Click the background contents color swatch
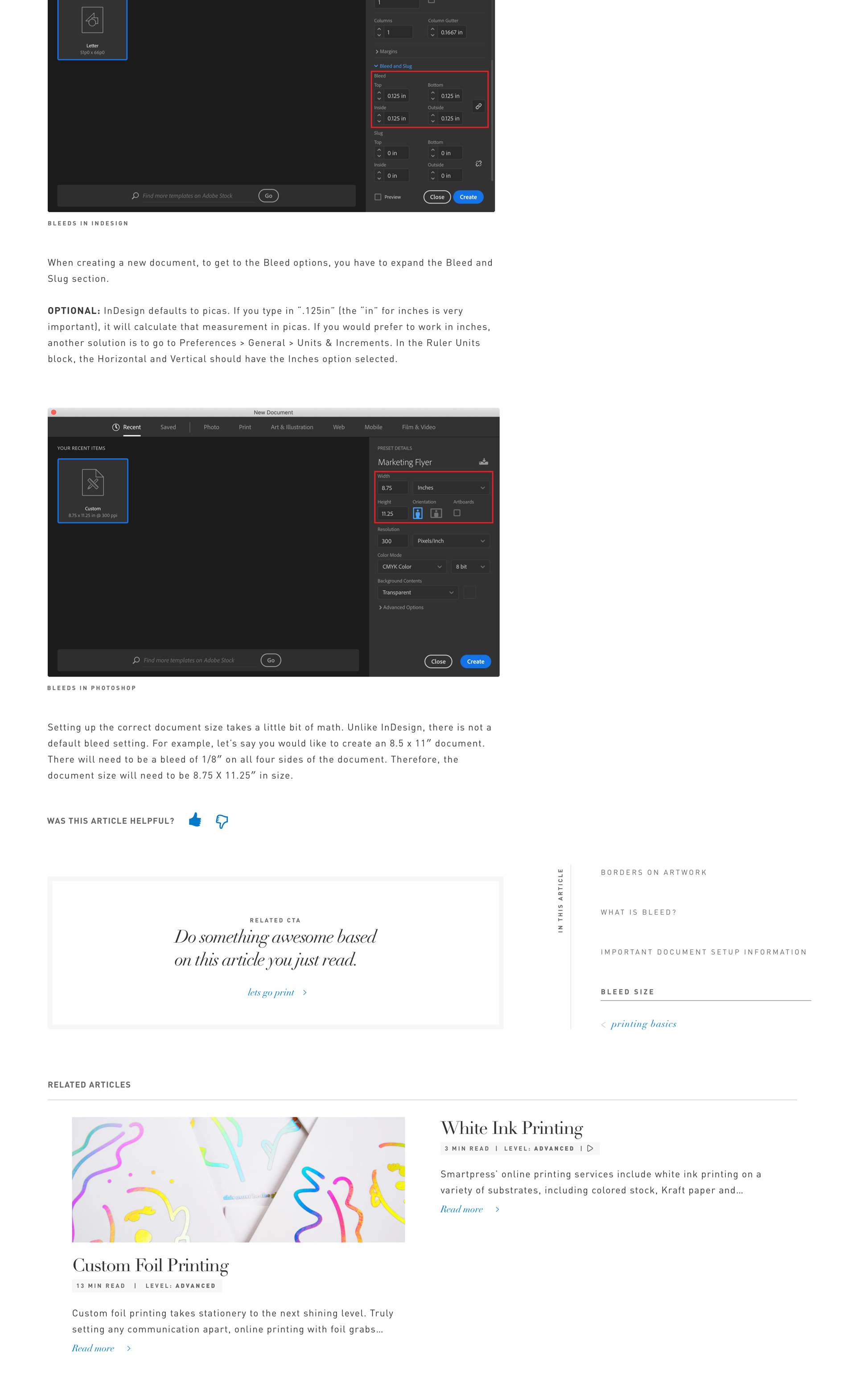 tap(469, 592)
